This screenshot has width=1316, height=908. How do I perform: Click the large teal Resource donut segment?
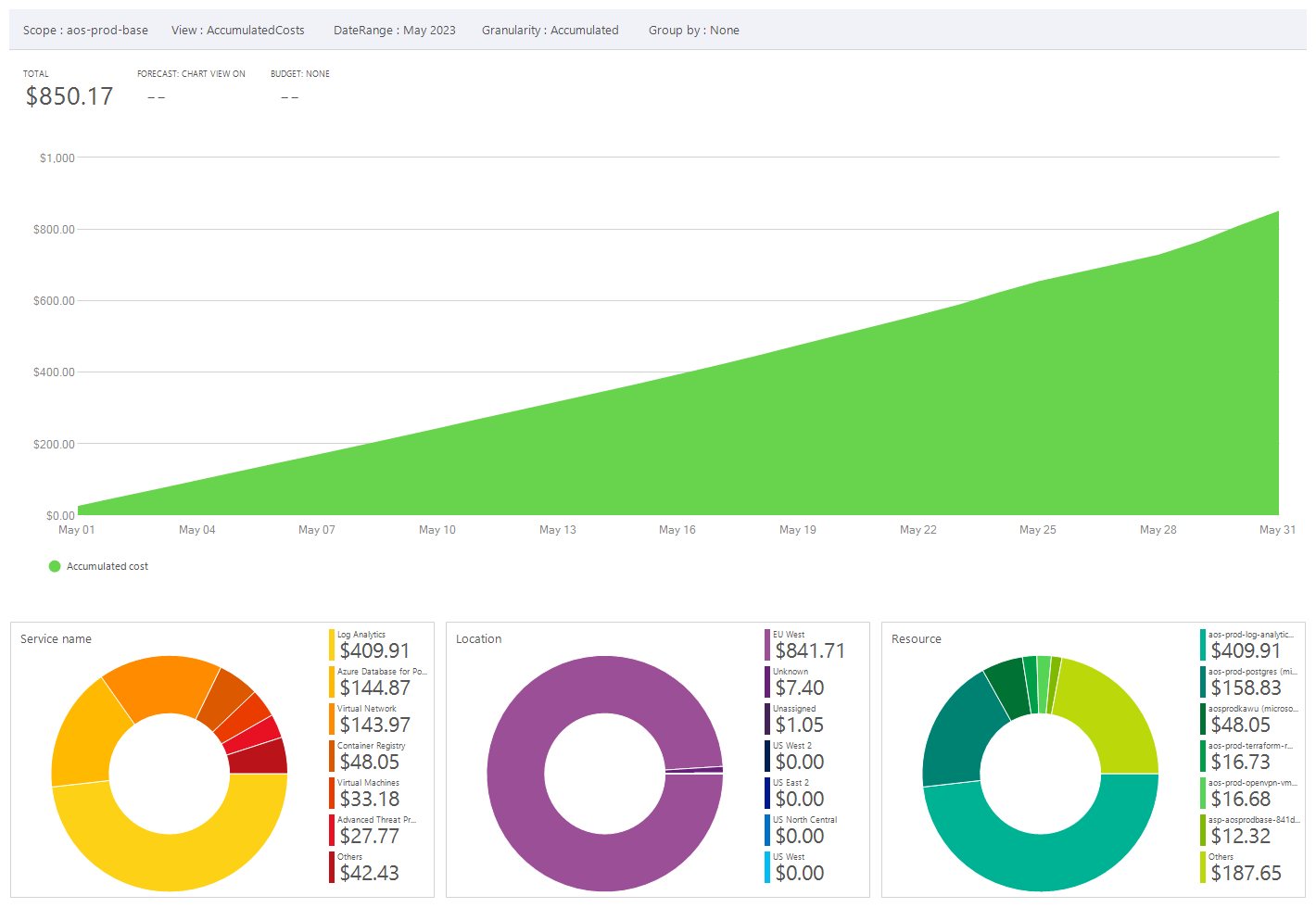tap(1041, 862)
